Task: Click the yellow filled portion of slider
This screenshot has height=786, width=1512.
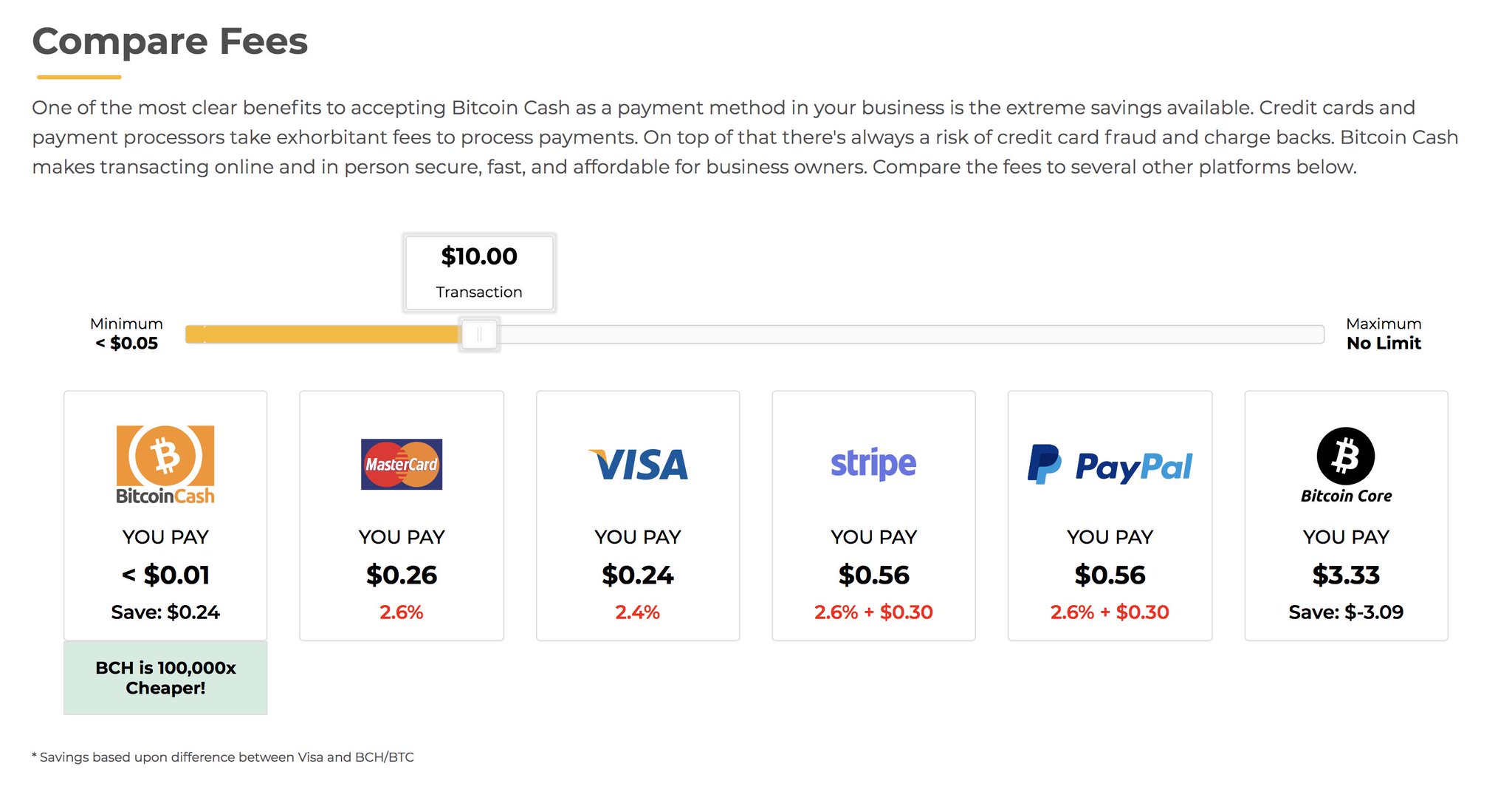Action: tap(323, 335)
